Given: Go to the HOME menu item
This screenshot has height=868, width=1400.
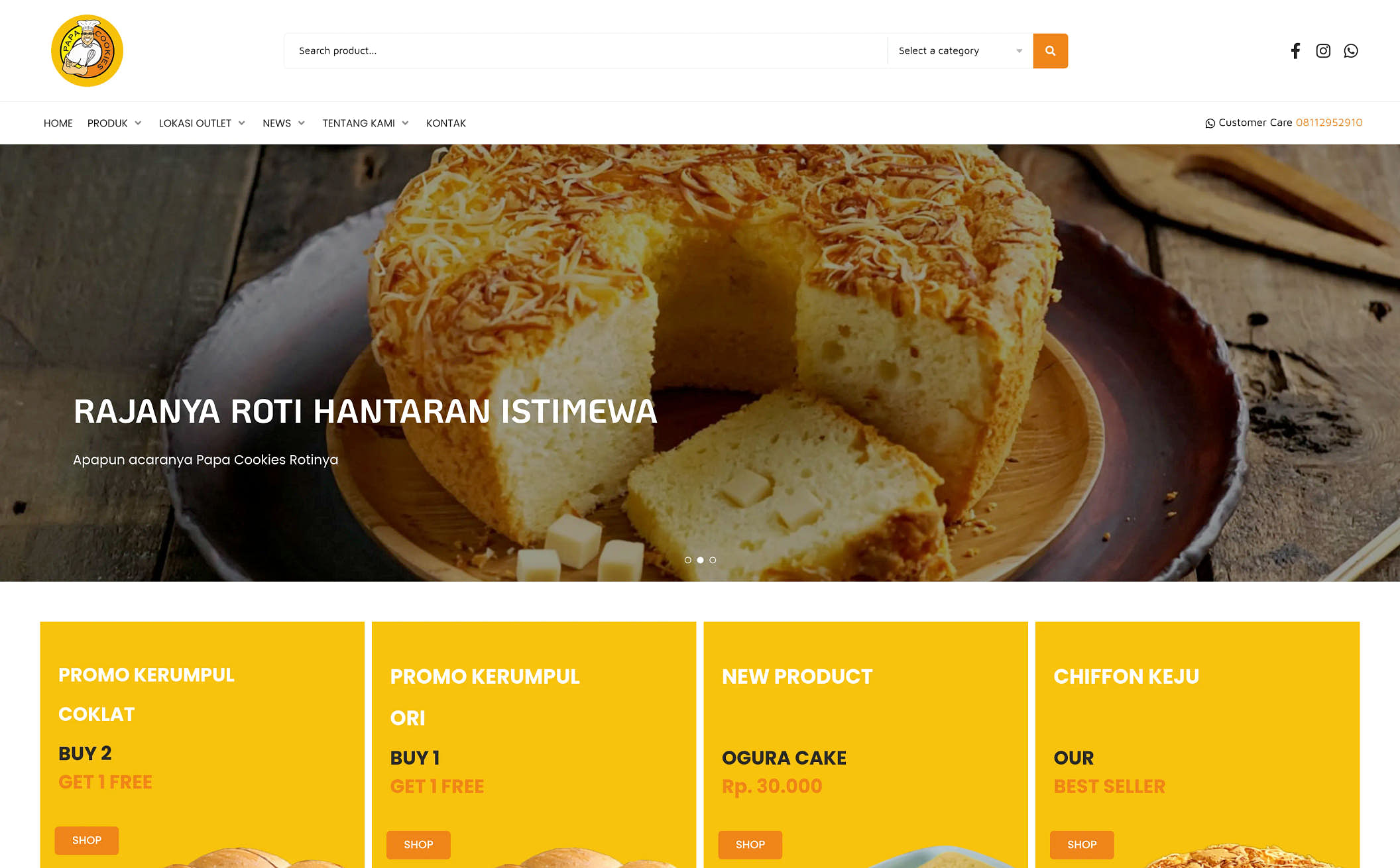Looking at the screenshot, I should coord(58,123).
